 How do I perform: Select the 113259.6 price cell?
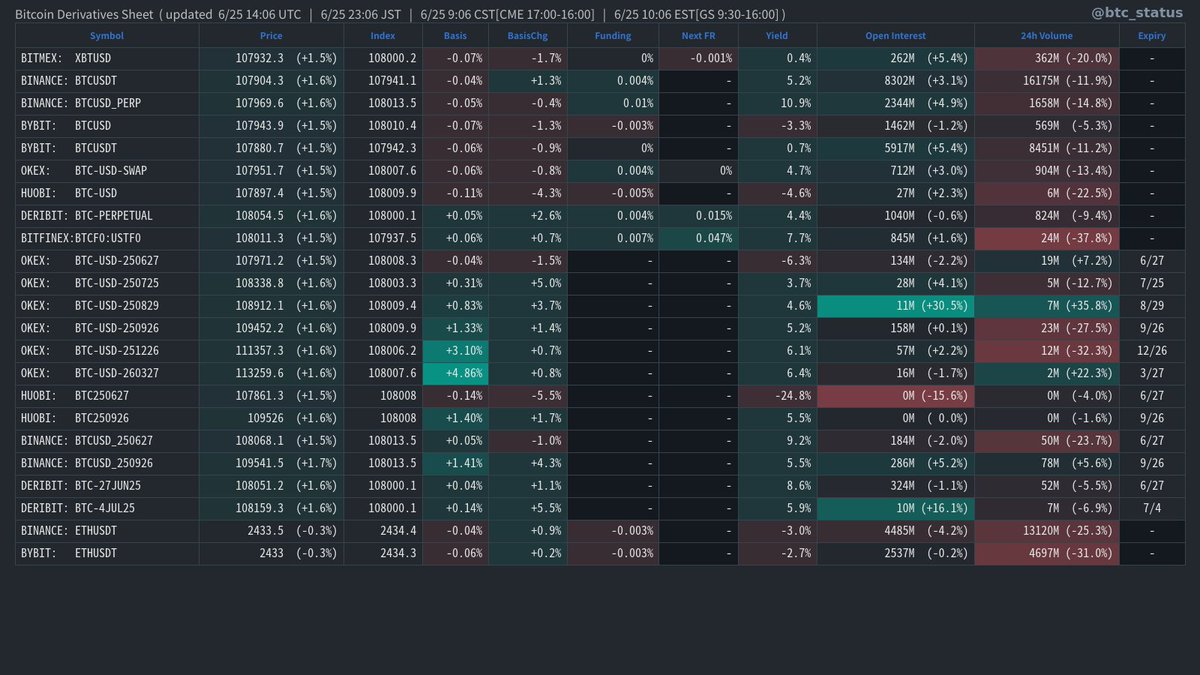271,373
